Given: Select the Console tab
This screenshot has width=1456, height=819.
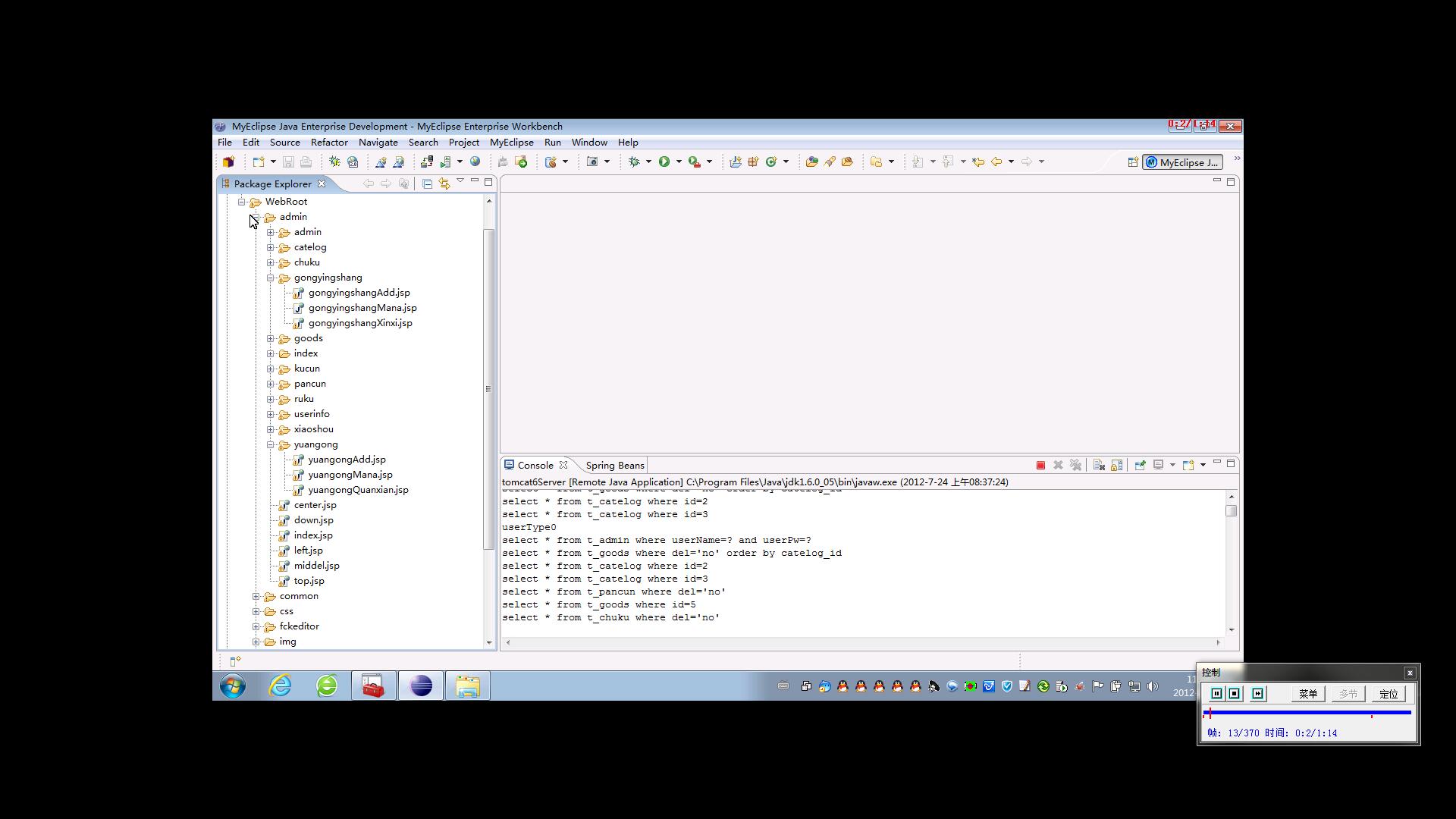Looking at the screenshot, I should pos(535,466).
